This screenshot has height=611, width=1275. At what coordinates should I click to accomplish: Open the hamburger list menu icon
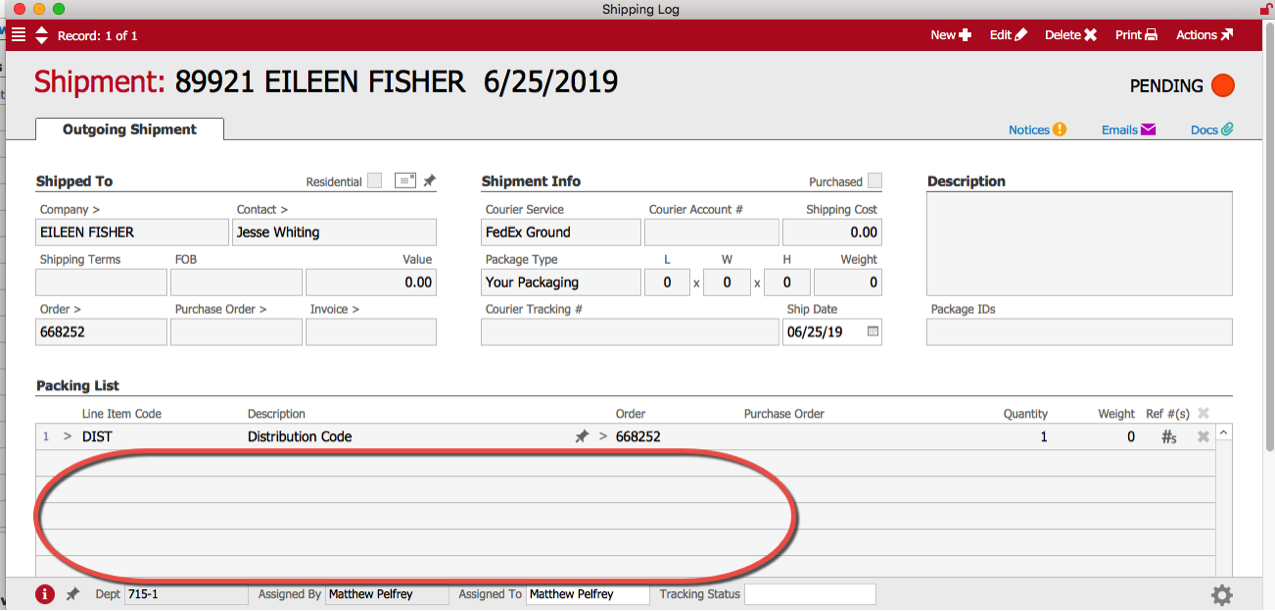coord(18,35)
